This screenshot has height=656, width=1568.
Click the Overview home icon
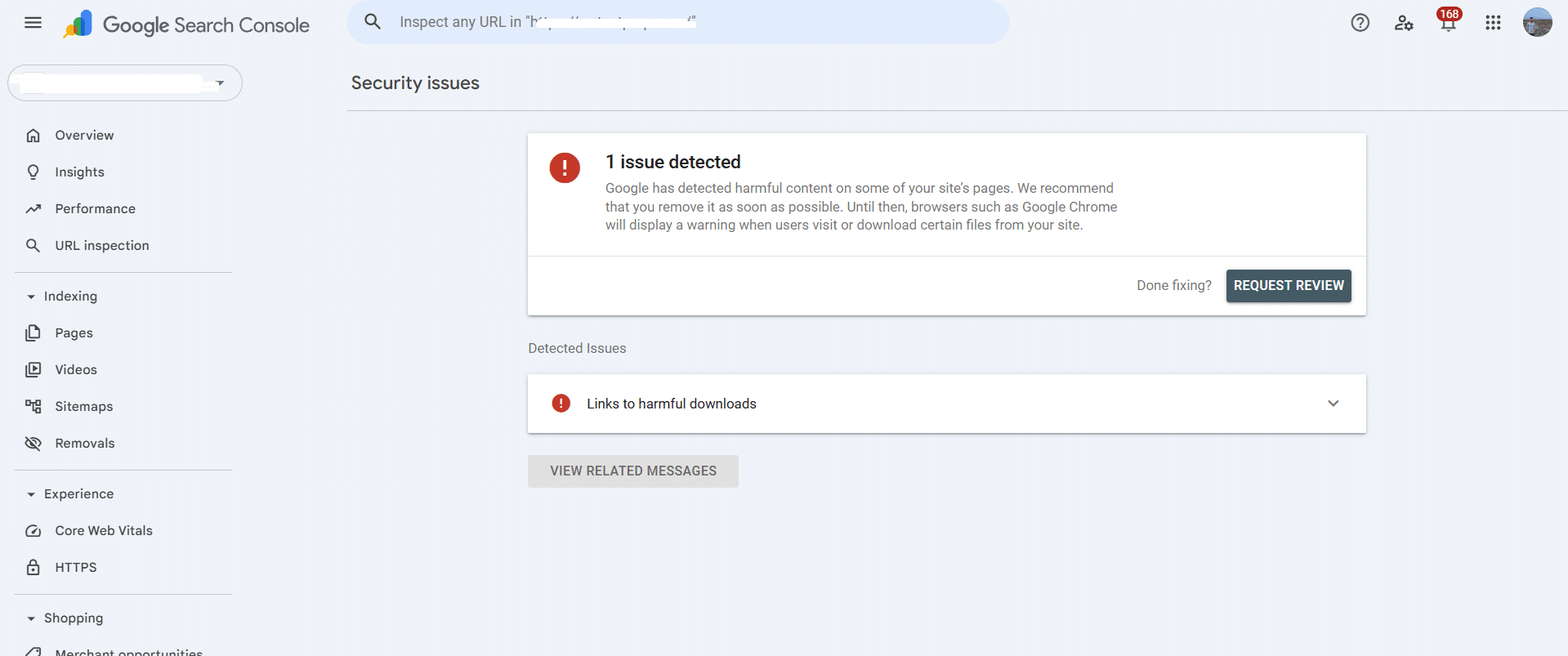[33, 136]
